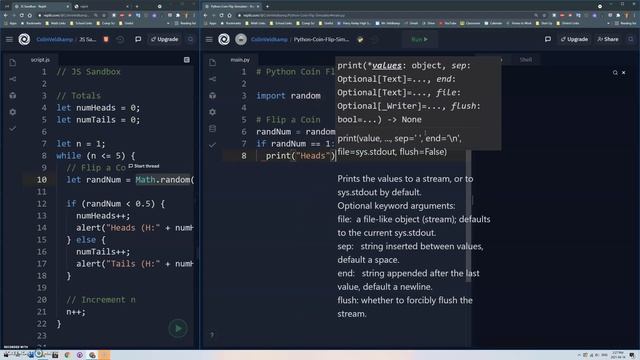Click the orange-highlighted taskbar app icon
Screen dimensions: 640x360
pyautogui.click(x=104, y=355)
